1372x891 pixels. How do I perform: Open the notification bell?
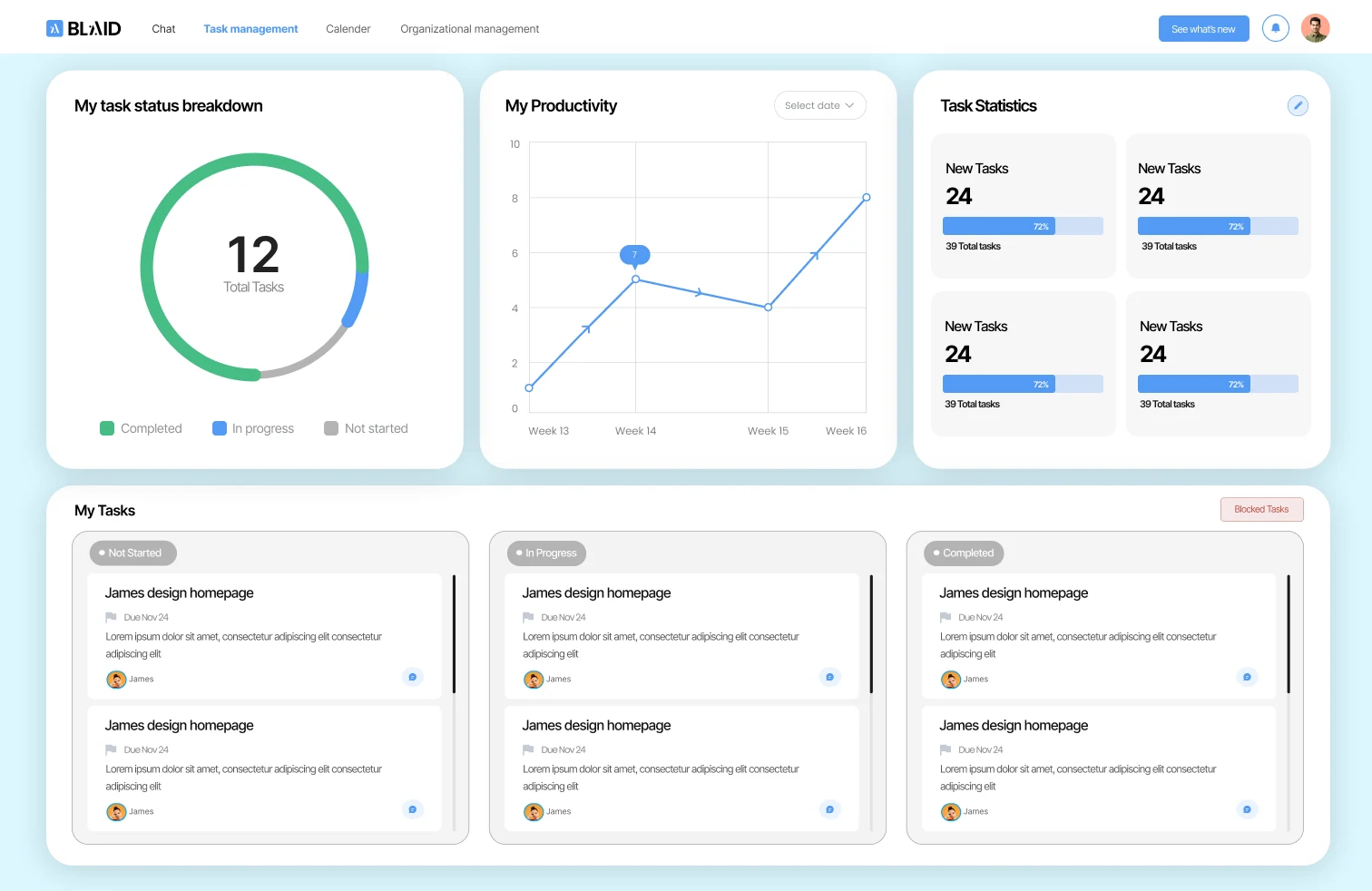click(x=1276, y=28)
